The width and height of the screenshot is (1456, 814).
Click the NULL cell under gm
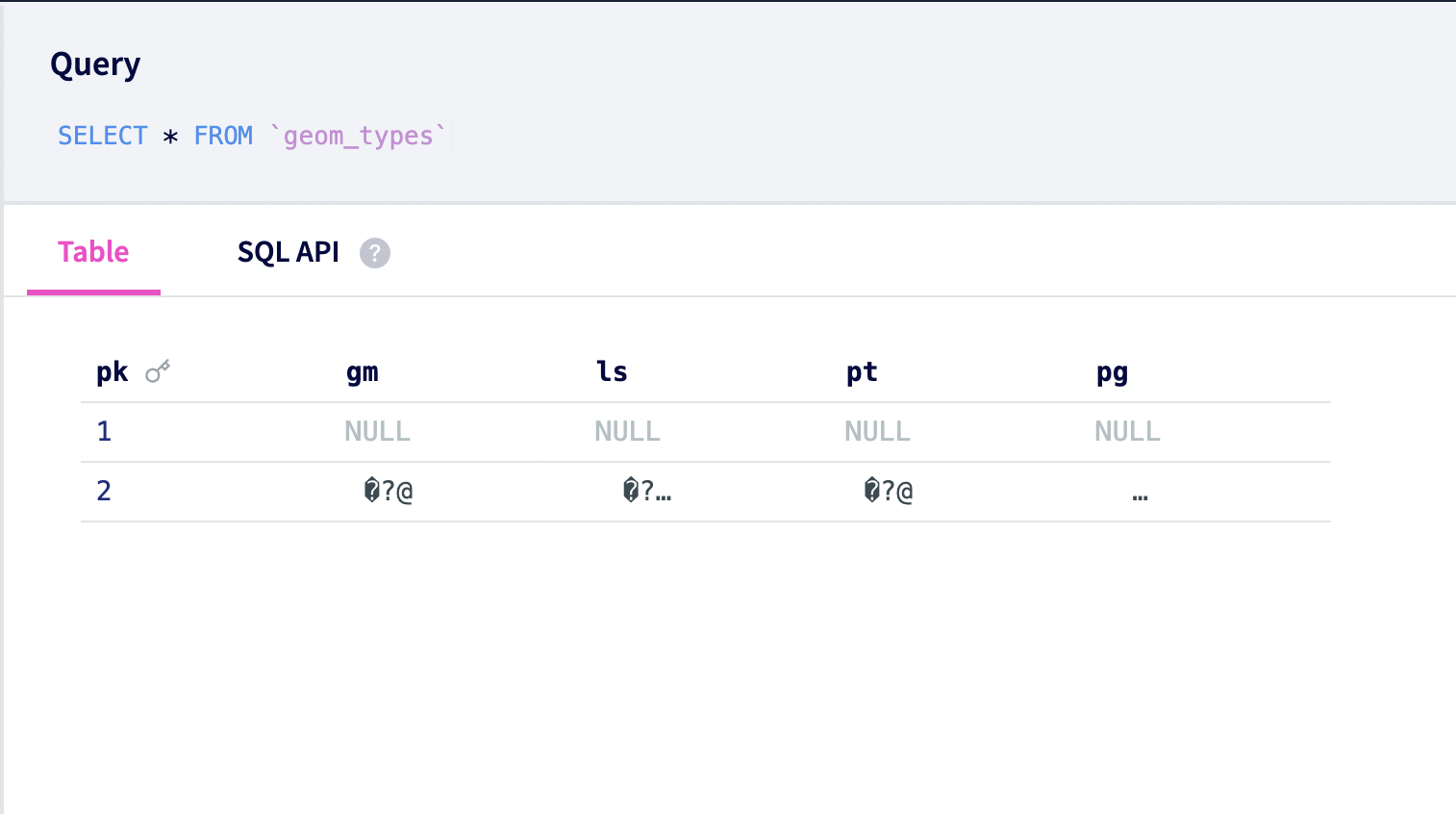coord(377,431)
